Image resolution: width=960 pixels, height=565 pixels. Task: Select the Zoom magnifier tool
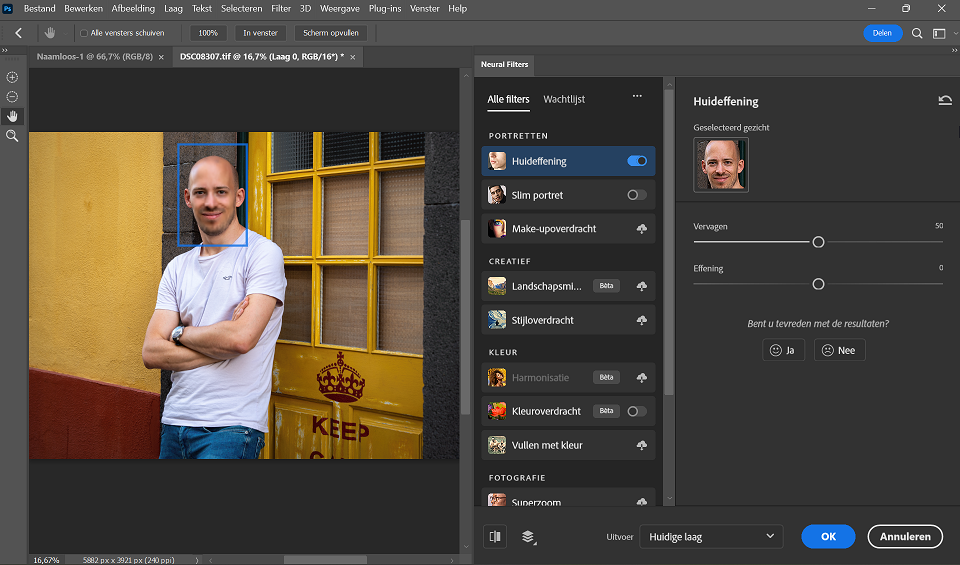coord(12,135)
